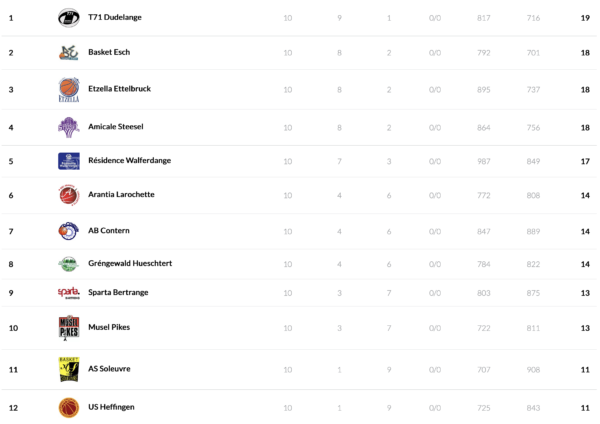Click the 19 points value for first place
Image resolution: width=600 pixels, height=424 pixels.
pos(584,18)
